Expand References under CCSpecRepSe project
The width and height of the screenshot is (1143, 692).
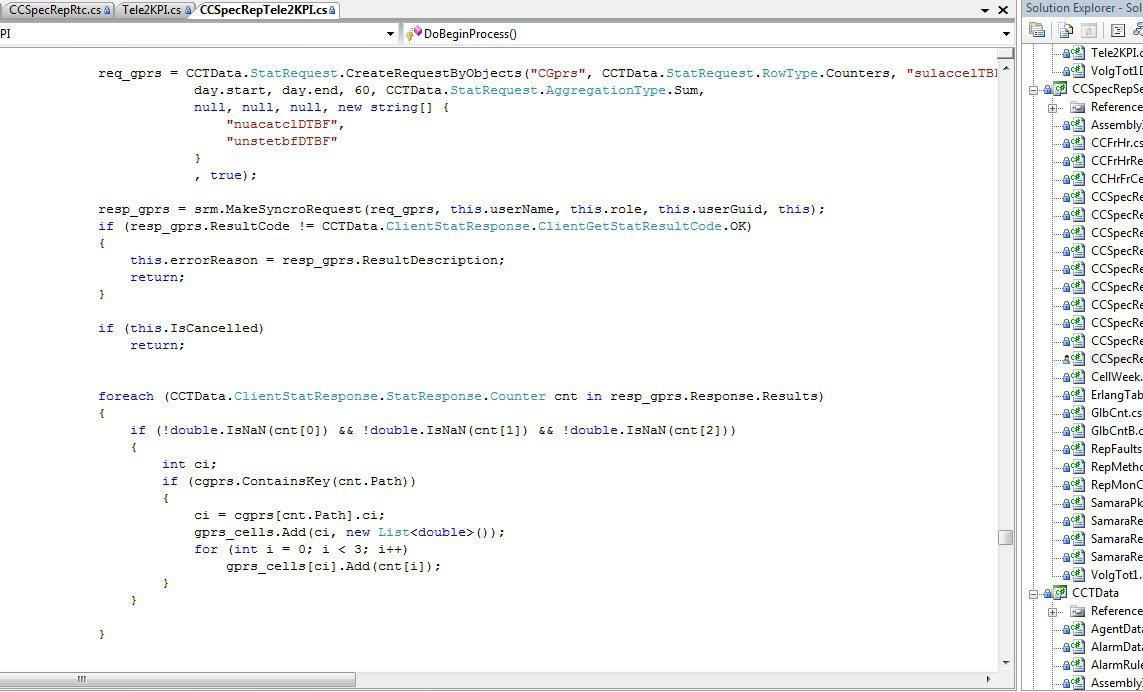tap(1052, 108)
